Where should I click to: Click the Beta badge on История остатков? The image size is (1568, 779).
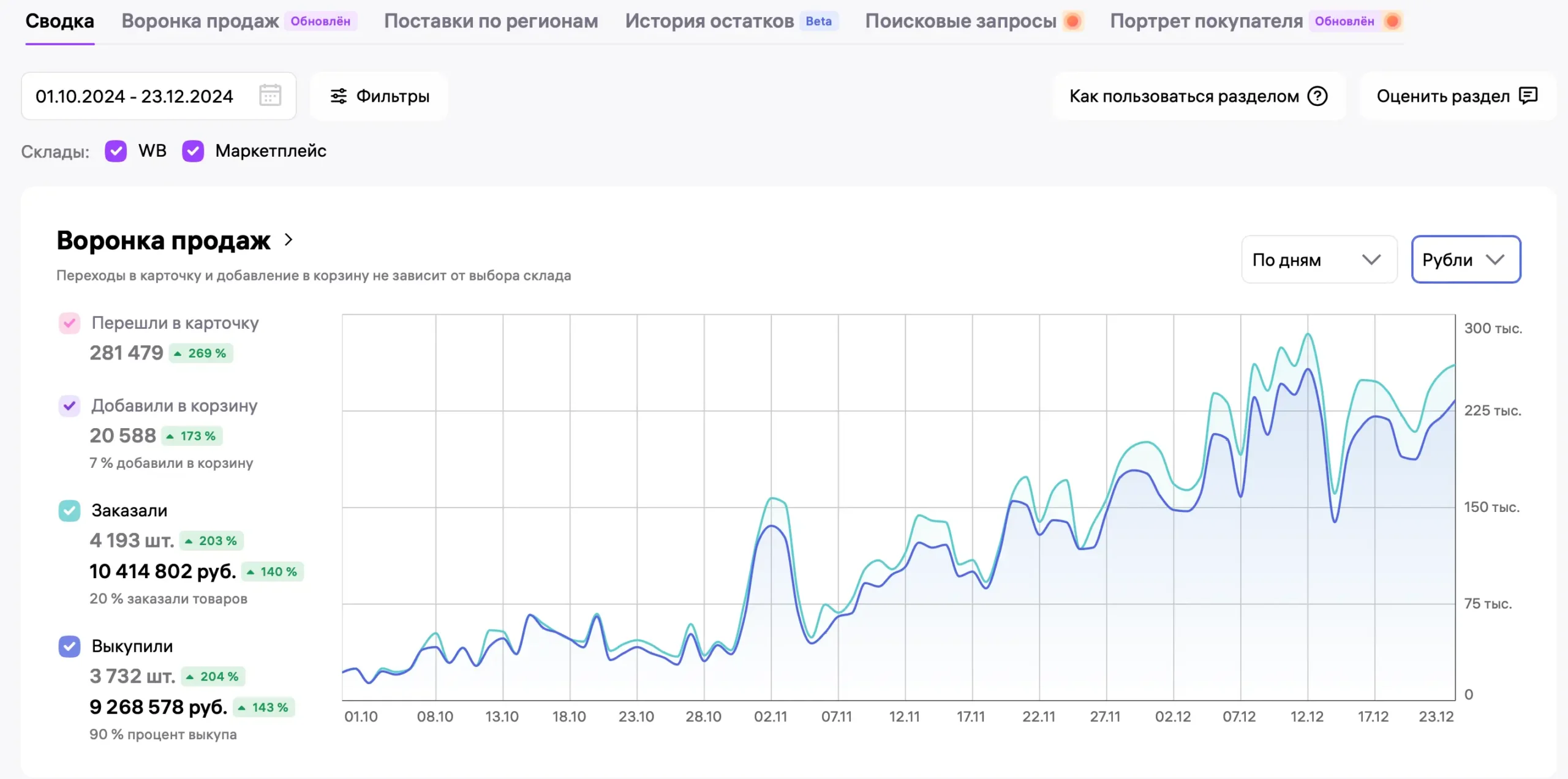(x=818, y=21)
